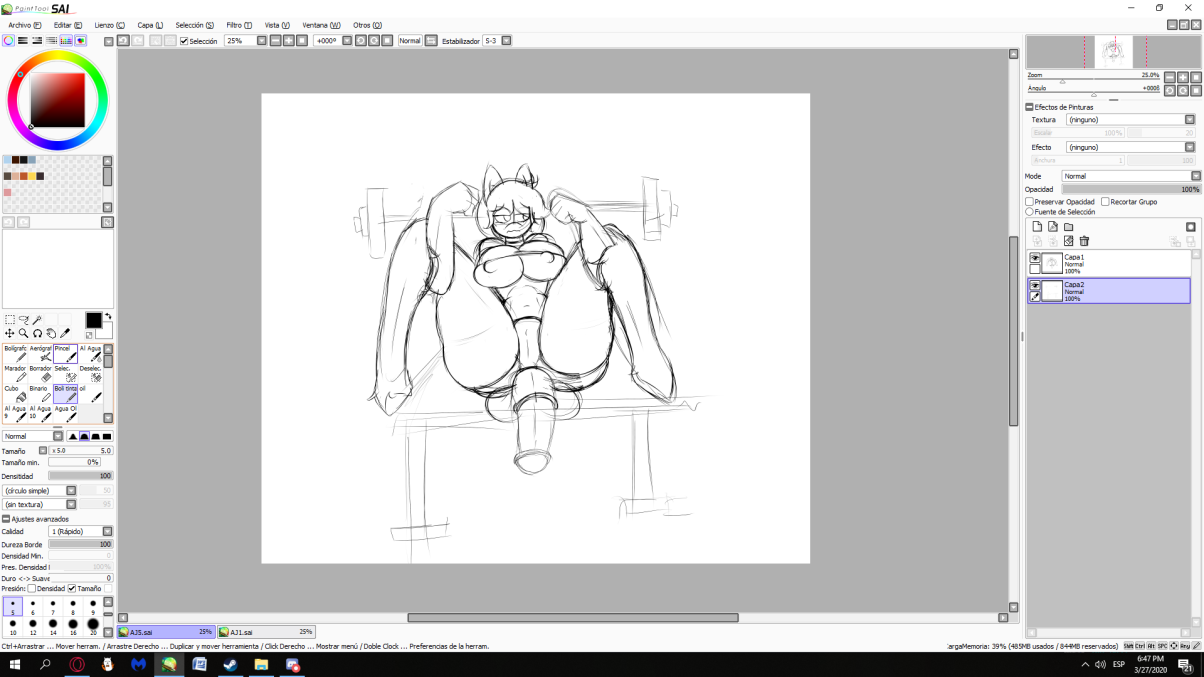Select brush size preset 20
Image resolution: width=1204 pixels, height=677 pixels.
coord(93,627)
